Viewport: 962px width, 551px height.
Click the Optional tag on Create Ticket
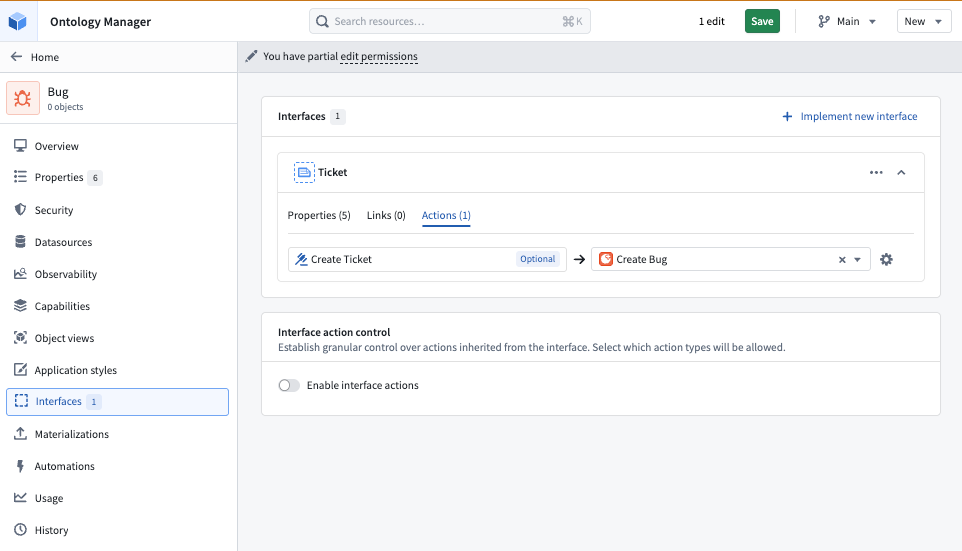537,260
